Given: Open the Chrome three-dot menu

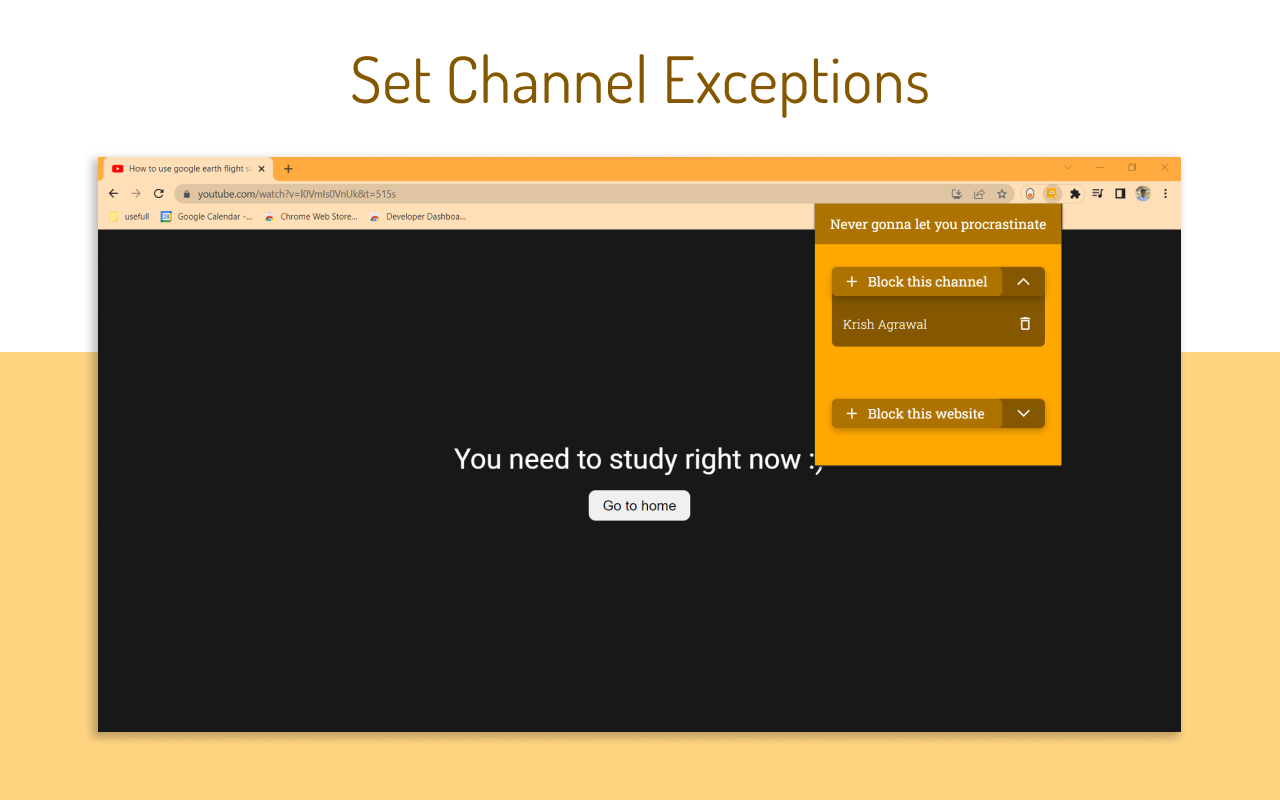Looking at the screenshot, I should [x=1165, y=194].
